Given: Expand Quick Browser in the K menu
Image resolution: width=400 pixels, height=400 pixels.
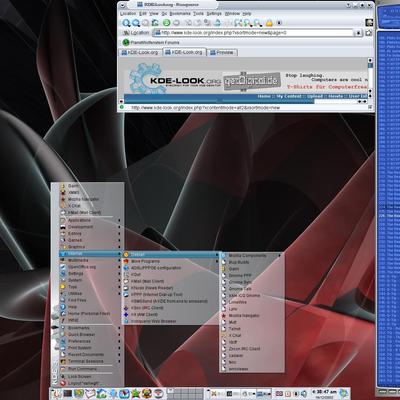Looking at the screenshot, I should (x=90, y=334).
